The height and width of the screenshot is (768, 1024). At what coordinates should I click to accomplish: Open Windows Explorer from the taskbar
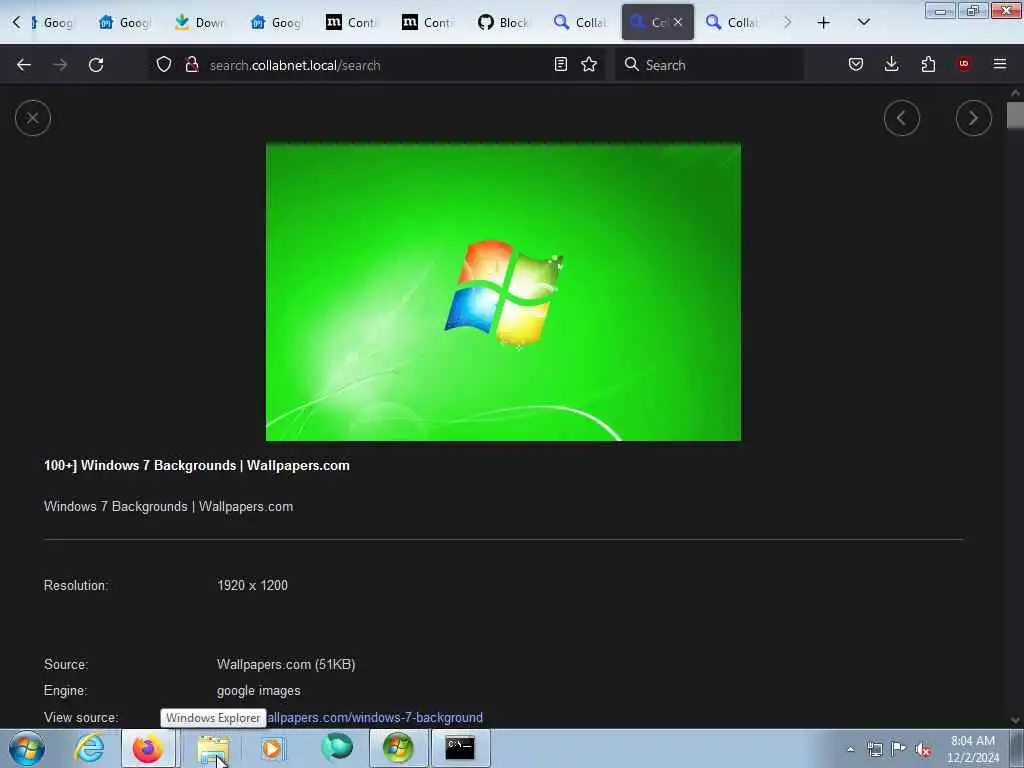213,749
